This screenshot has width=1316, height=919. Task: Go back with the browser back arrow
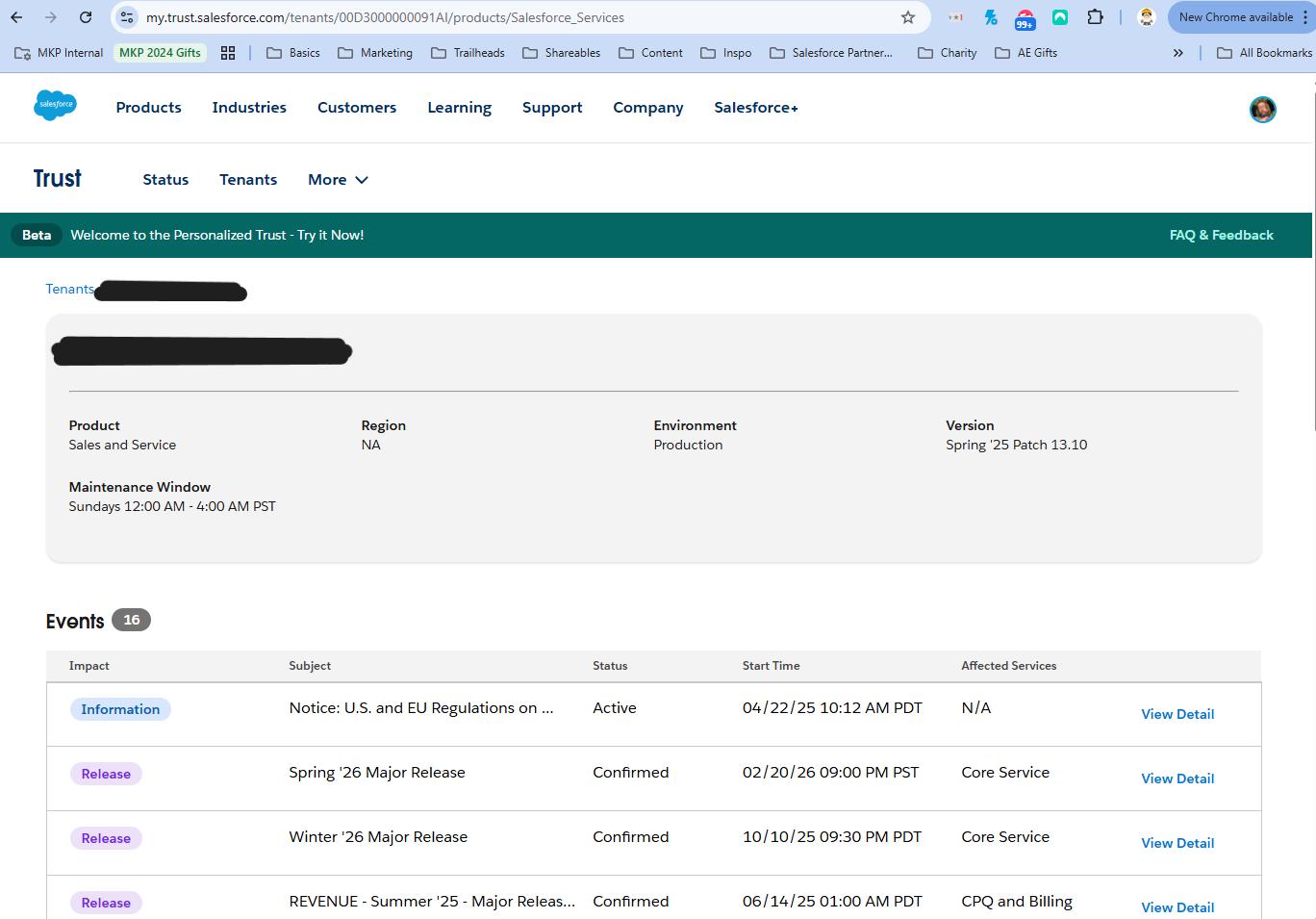pos(16,17)
